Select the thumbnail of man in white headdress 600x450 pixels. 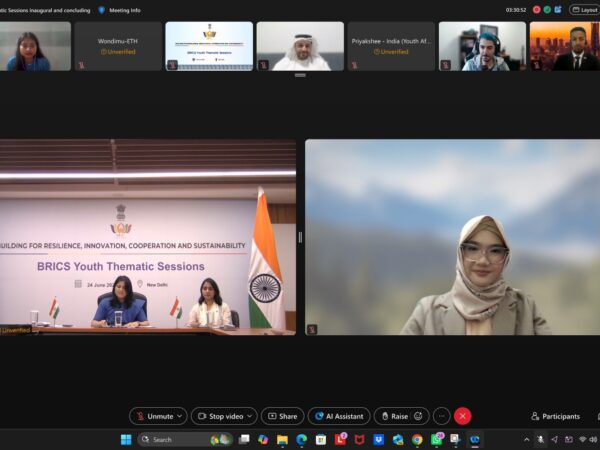click(x=300, y=46)
